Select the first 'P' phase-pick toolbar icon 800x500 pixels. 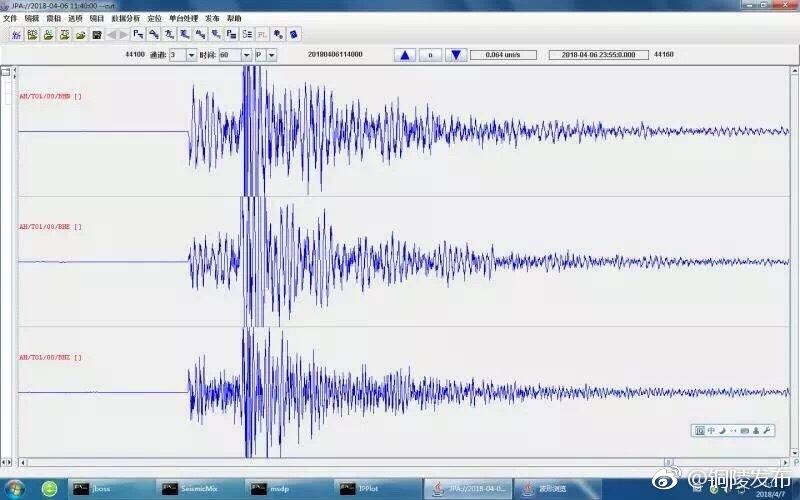pos(137,34)
